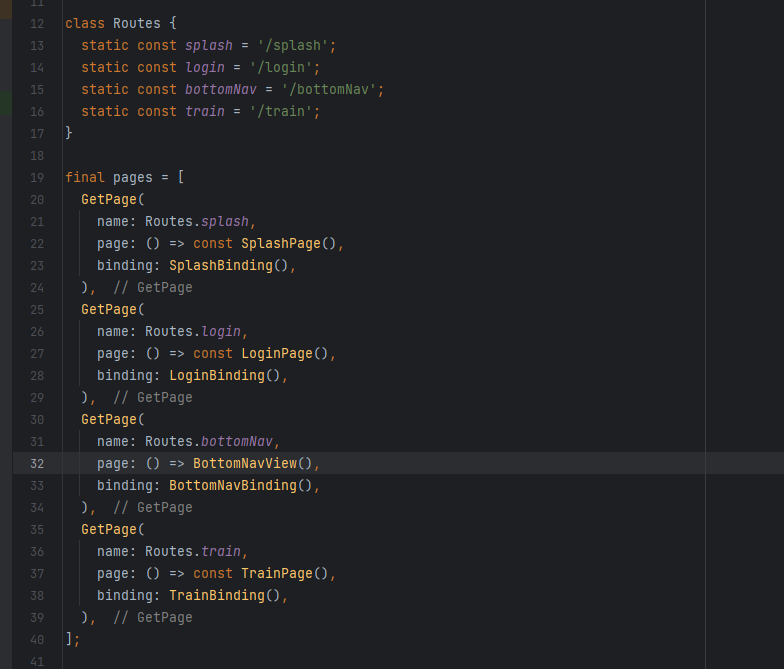Click the GetPage( call on line 20
Screen dimensions: 784x669
click(112, 200)
